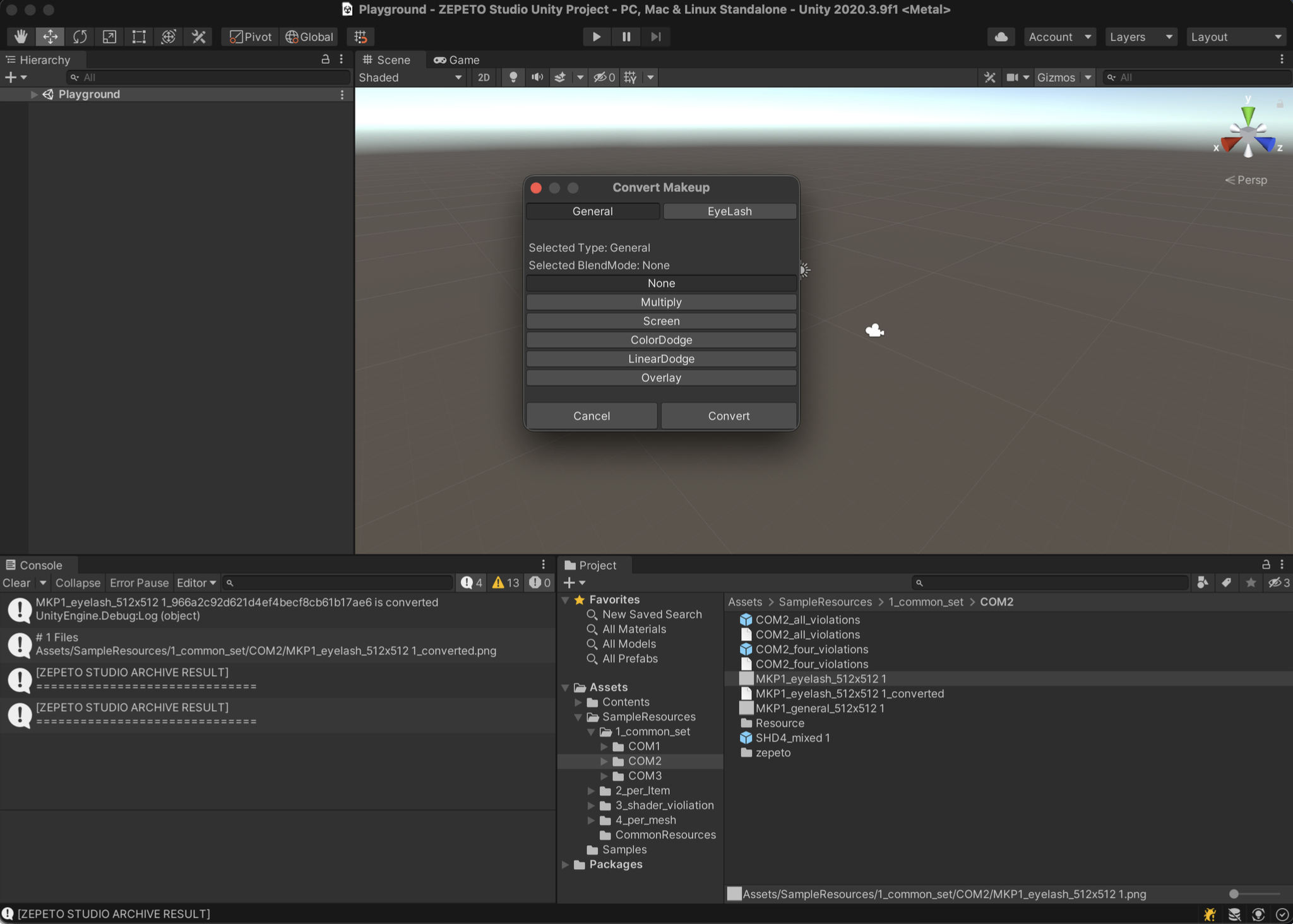Open the Shaded draw mode dropdown
Viewport: 1293px width, 924px height.
(410, 77)
